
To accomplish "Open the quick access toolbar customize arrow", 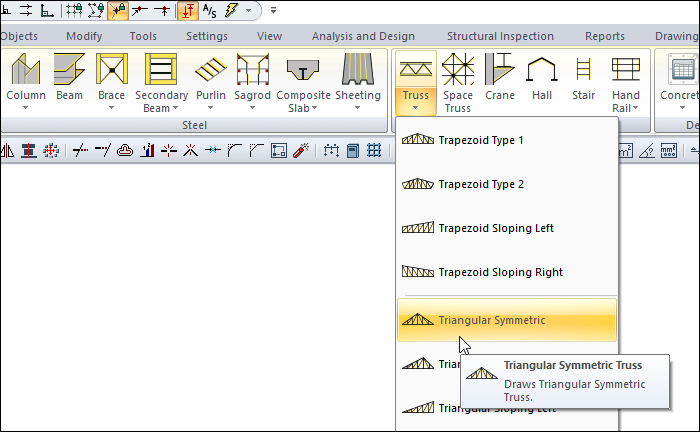I will tap(273, 10).
